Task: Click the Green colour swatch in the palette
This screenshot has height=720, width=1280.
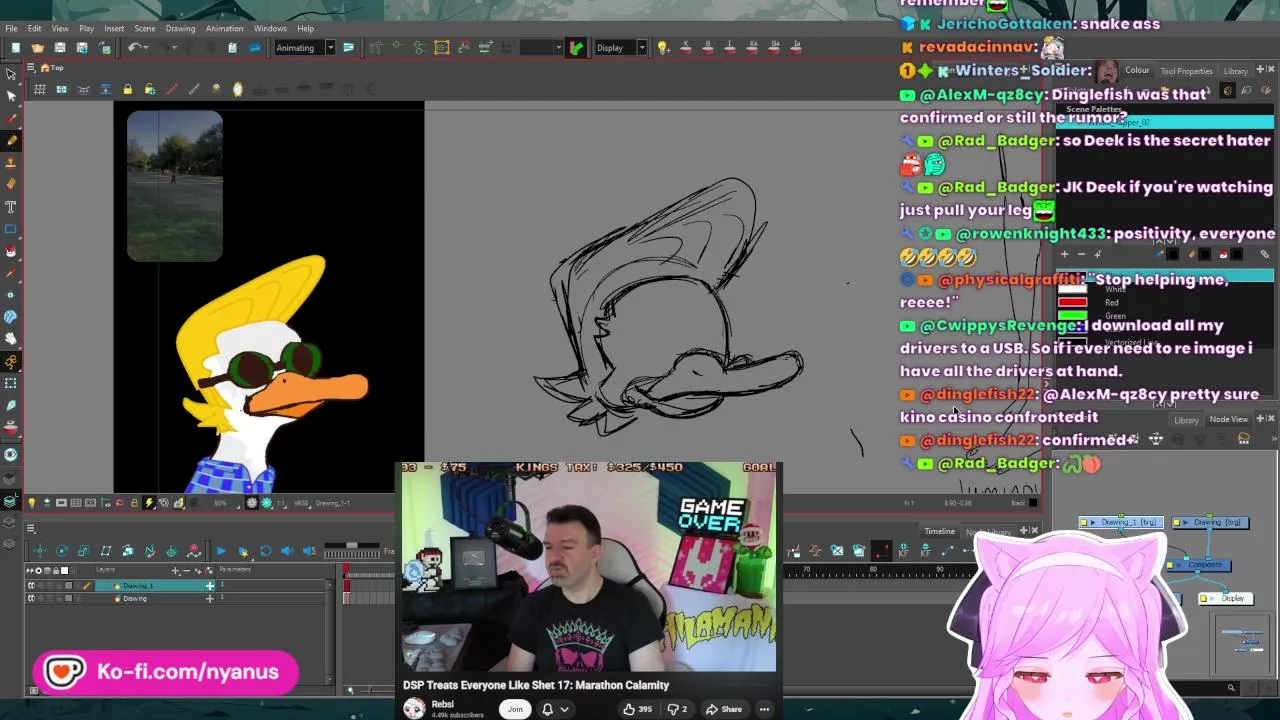Action: click(1072, 315)
